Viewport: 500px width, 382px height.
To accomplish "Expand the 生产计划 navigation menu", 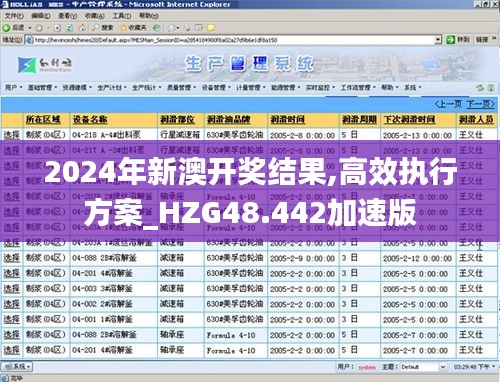I will (x=112, y=88).
